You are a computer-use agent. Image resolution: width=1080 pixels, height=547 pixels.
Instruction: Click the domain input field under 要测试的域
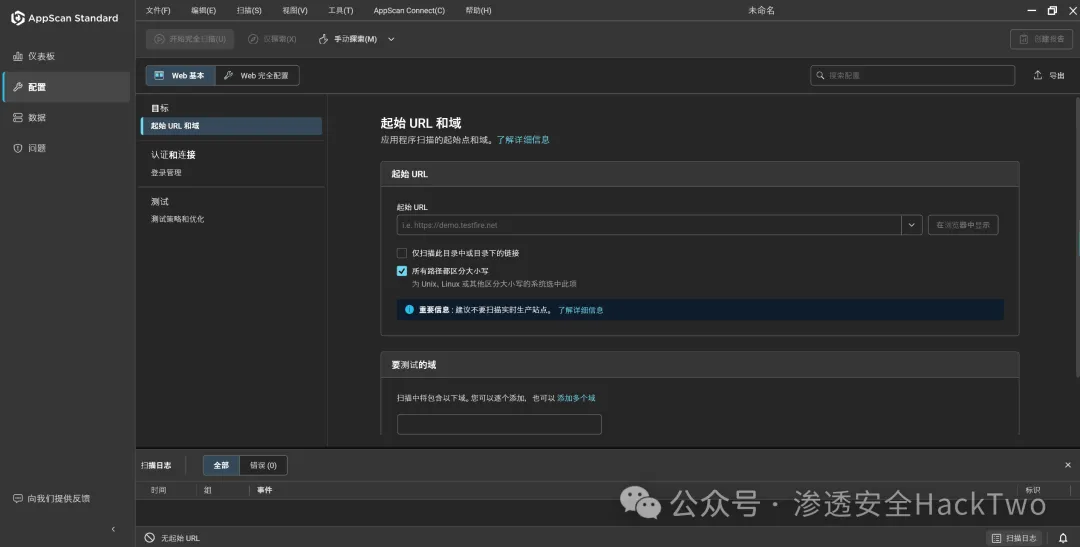click(499, 424)
